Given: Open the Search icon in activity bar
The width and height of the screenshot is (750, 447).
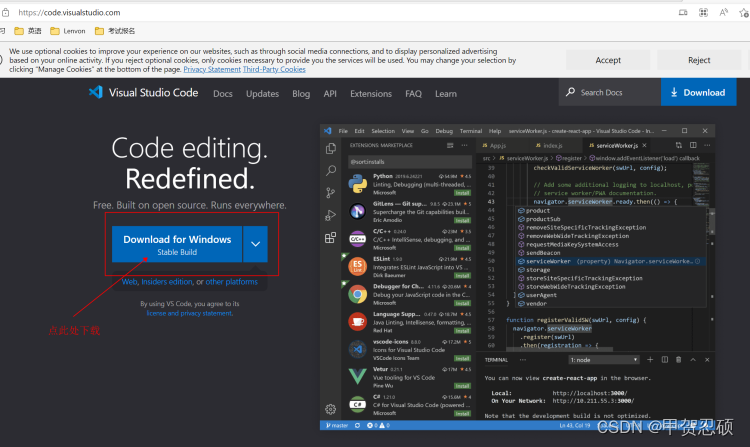Looking at the screenshot, I should [x=331, y=170].
